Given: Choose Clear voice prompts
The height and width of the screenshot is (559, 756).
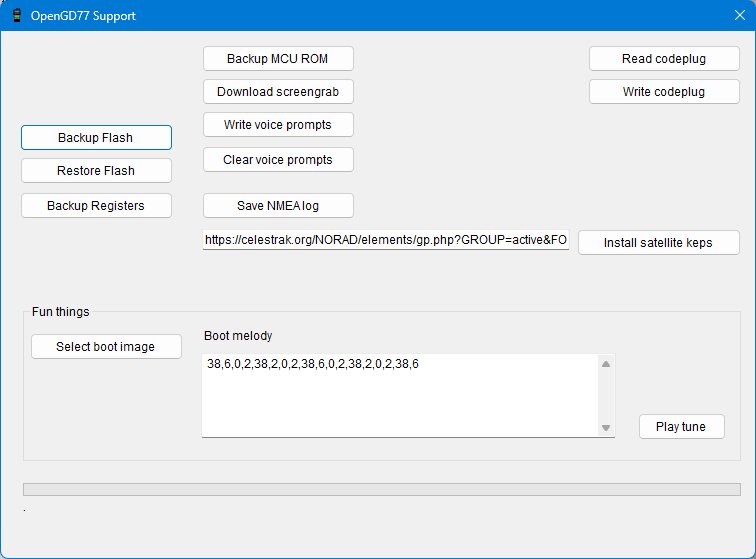Looking at the screenshot, I should click(x=278, y=160).
